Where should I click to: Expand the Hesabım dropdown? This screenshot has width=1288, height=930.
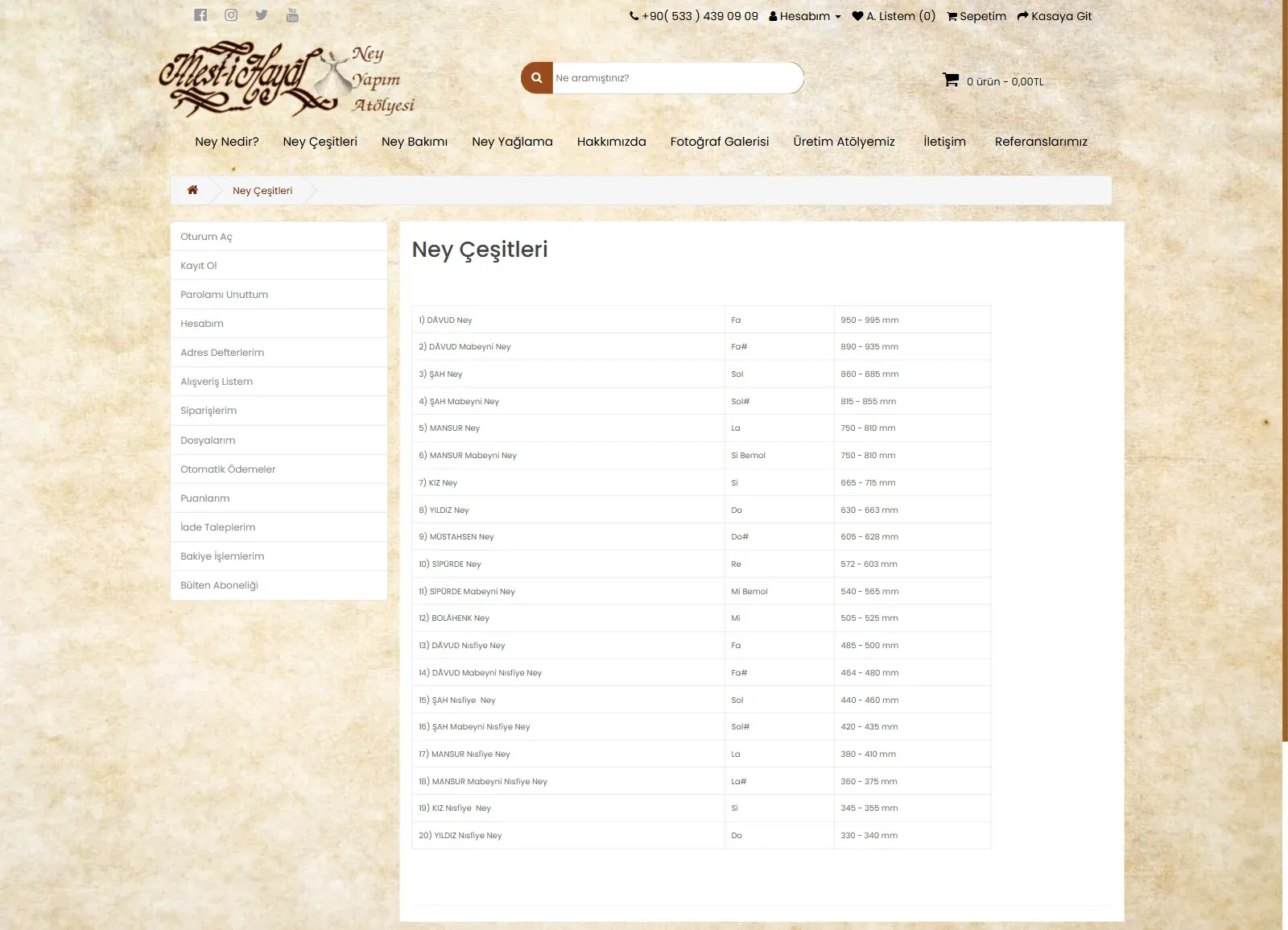[x=804, y=16]
